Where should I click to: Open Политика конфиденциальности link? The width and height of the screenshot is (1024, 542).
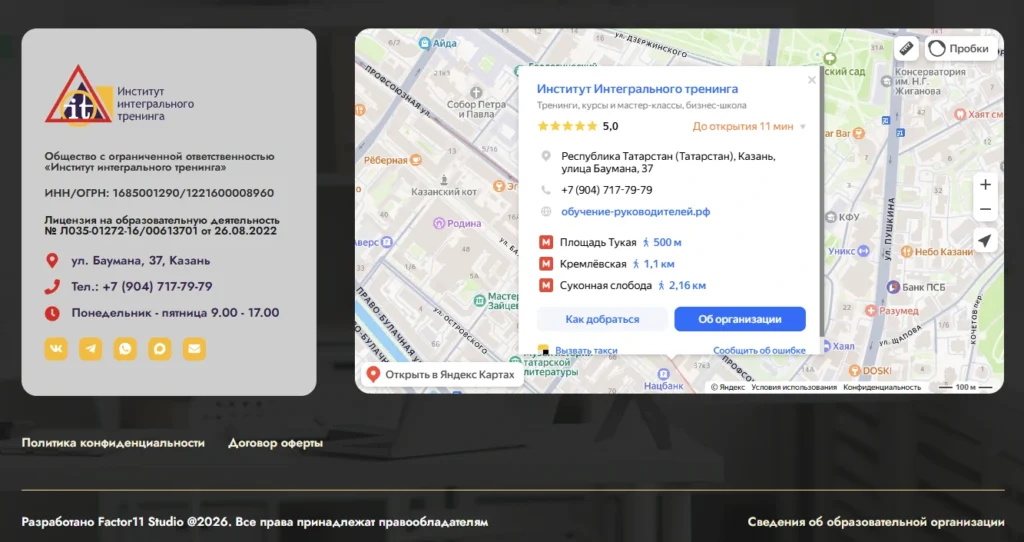[113, 443]
